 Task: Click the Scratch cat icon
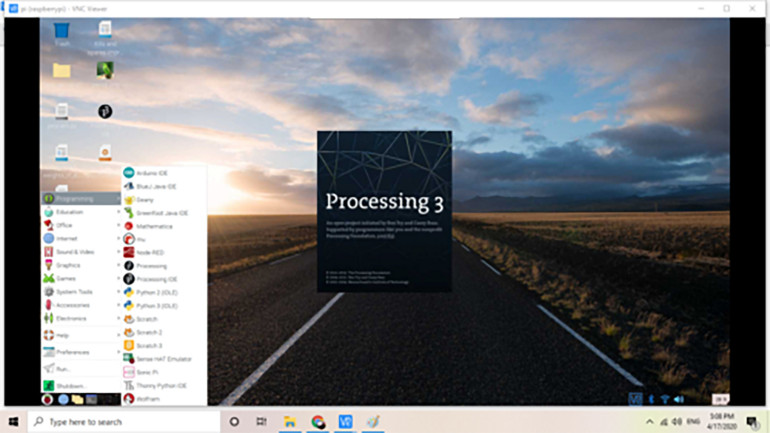129,319
